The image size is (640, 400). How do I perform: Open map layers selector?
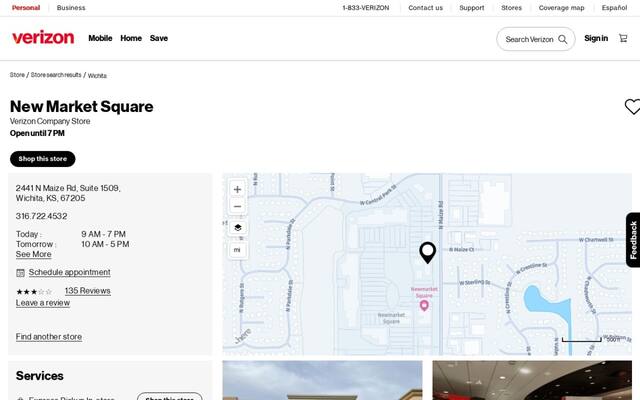238,228
